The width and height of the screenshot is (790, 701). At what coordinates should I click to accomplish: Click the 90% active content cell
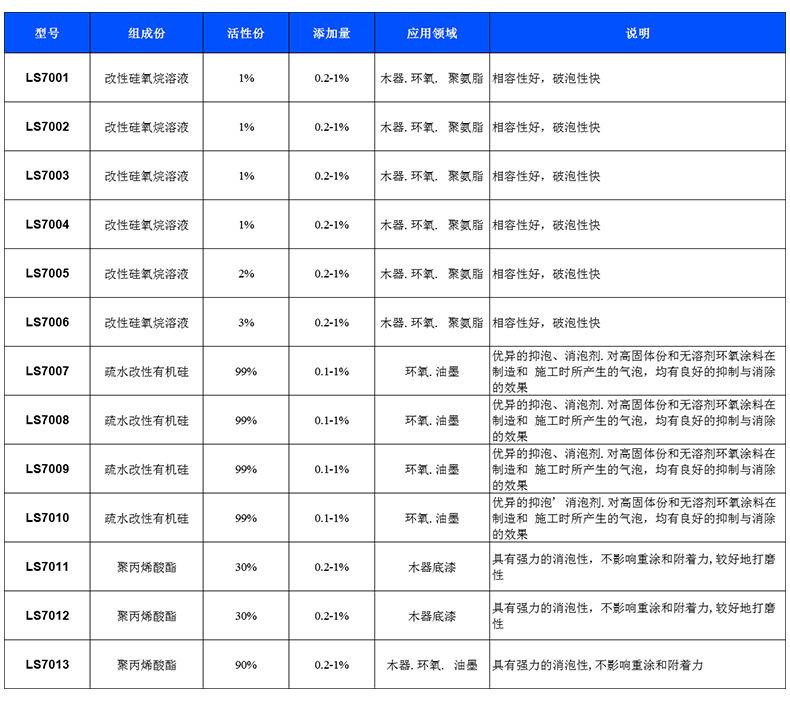[246, 665]
